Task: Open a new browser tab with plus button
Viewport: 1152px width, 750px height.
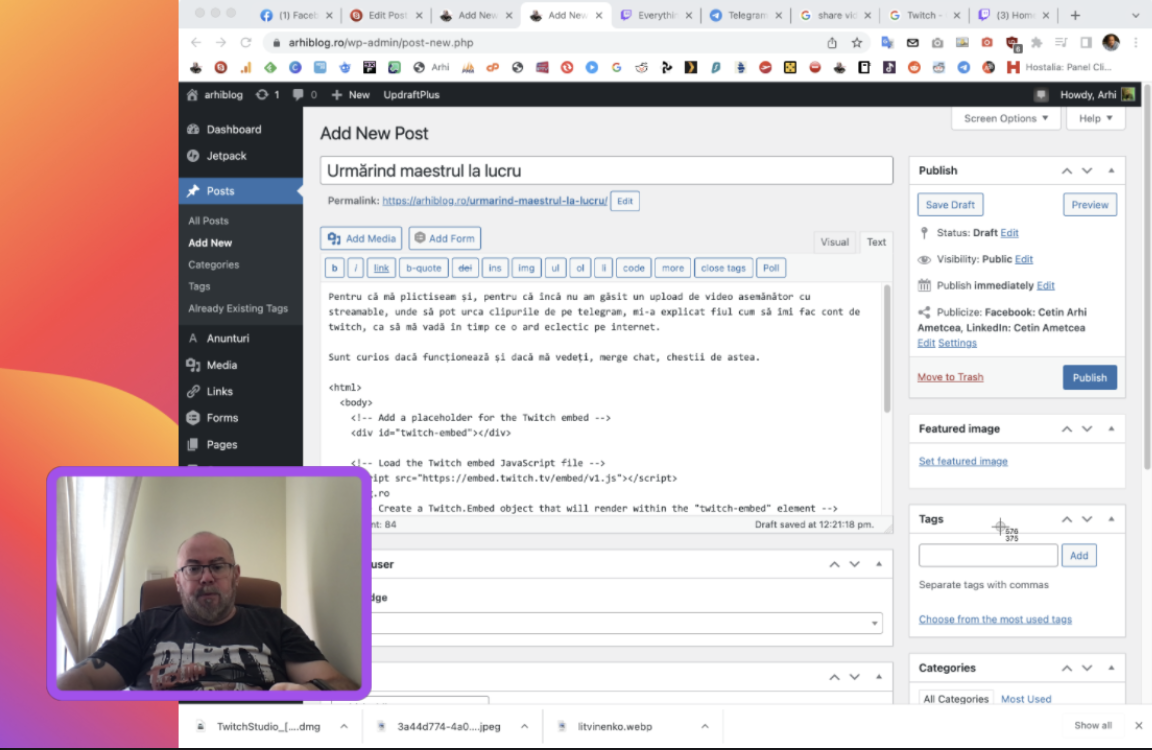Action: [x=1075, y=15]
